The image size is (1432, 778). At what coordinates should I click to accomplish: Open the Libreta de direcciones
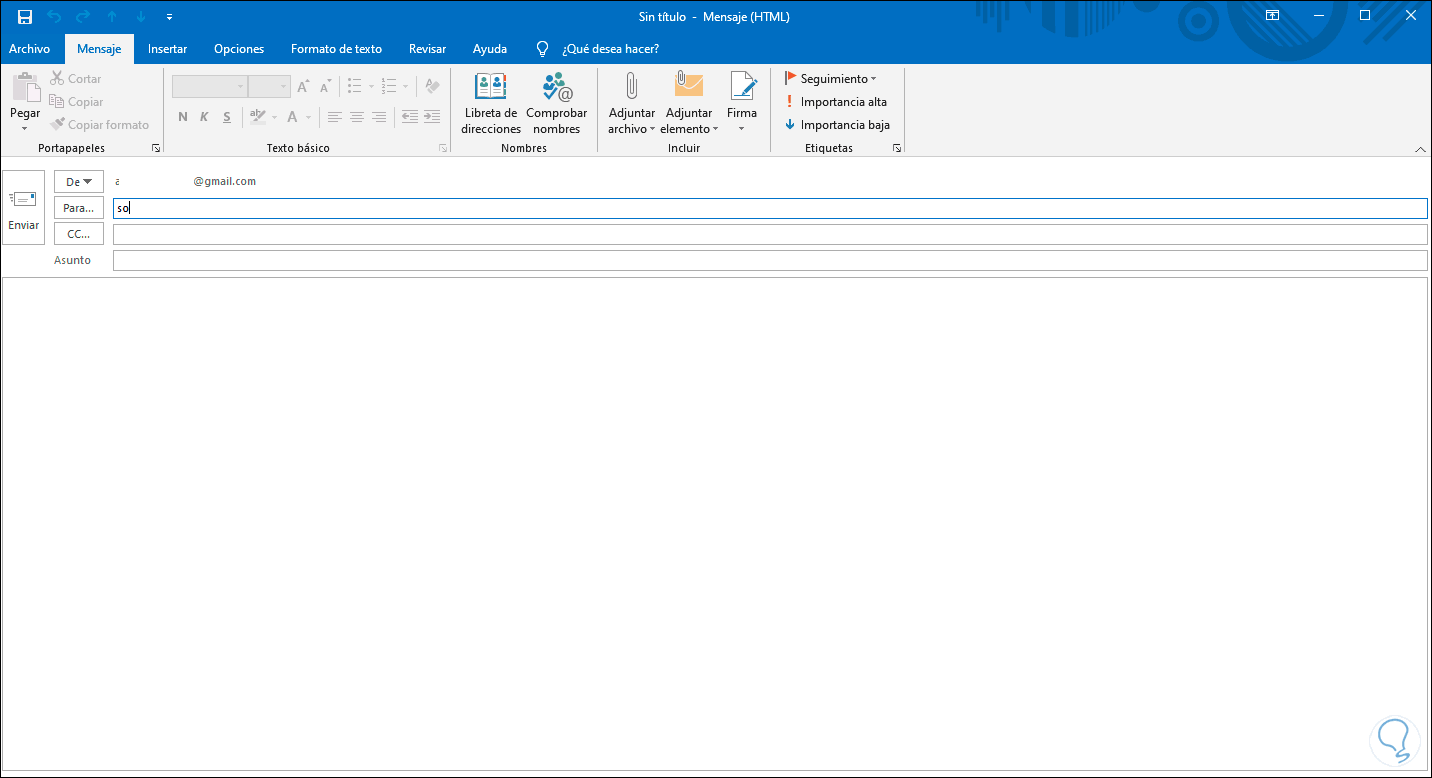tap(491, 104)
